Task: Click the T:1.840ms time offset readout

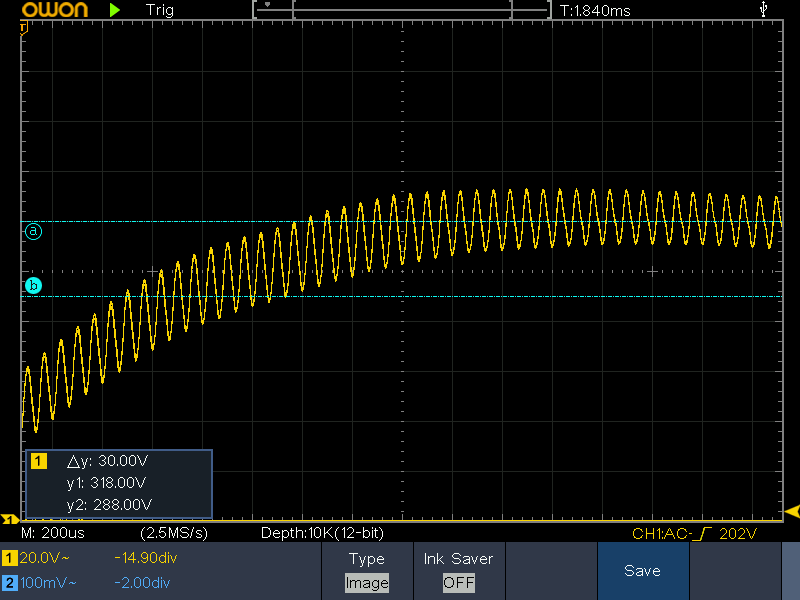Action: click(x=596, y=10)
